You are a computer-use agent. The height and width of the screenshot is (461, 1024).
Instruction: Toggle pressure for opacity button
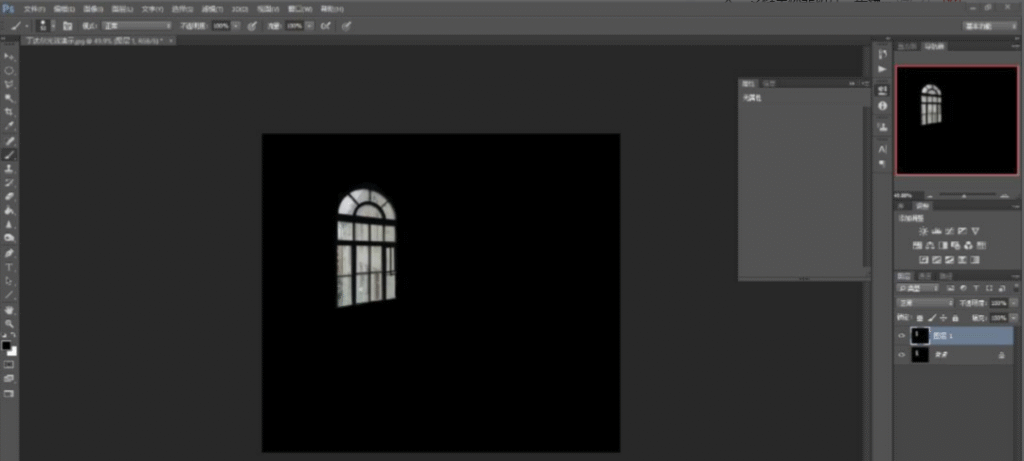(252, 26)
